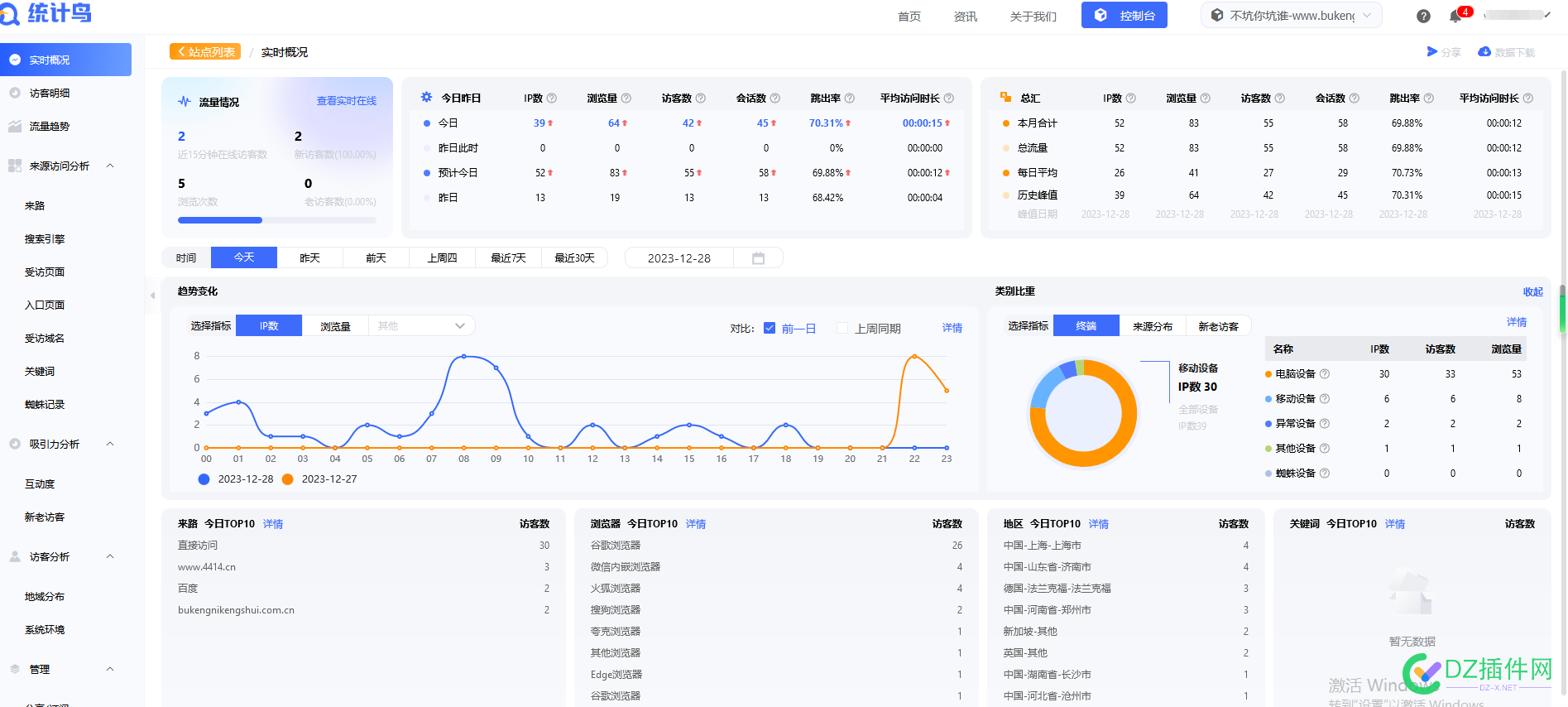This screenshot has width=1568, height=707.
Task: Click the 访客明细 sidebar icon
Action: (x=15, y=93)
